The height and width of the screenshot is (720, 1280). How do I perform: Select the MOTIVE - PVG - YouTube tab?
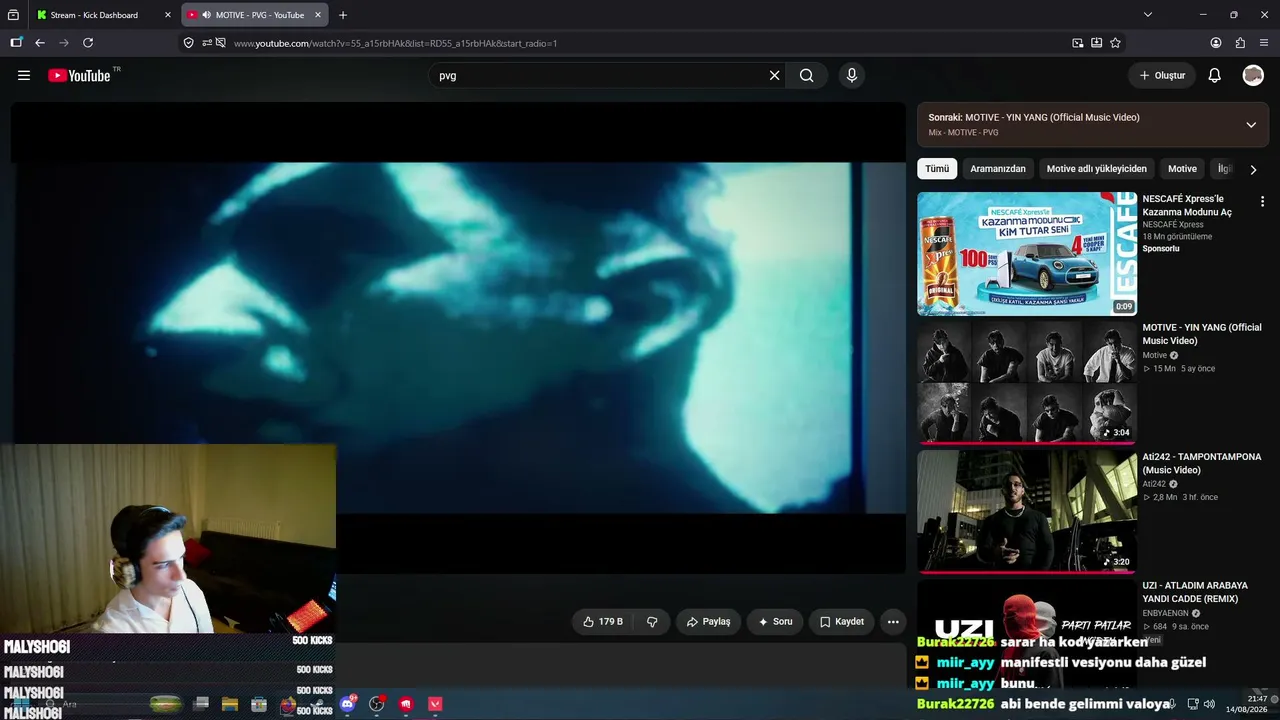click(x=254, y=15)
